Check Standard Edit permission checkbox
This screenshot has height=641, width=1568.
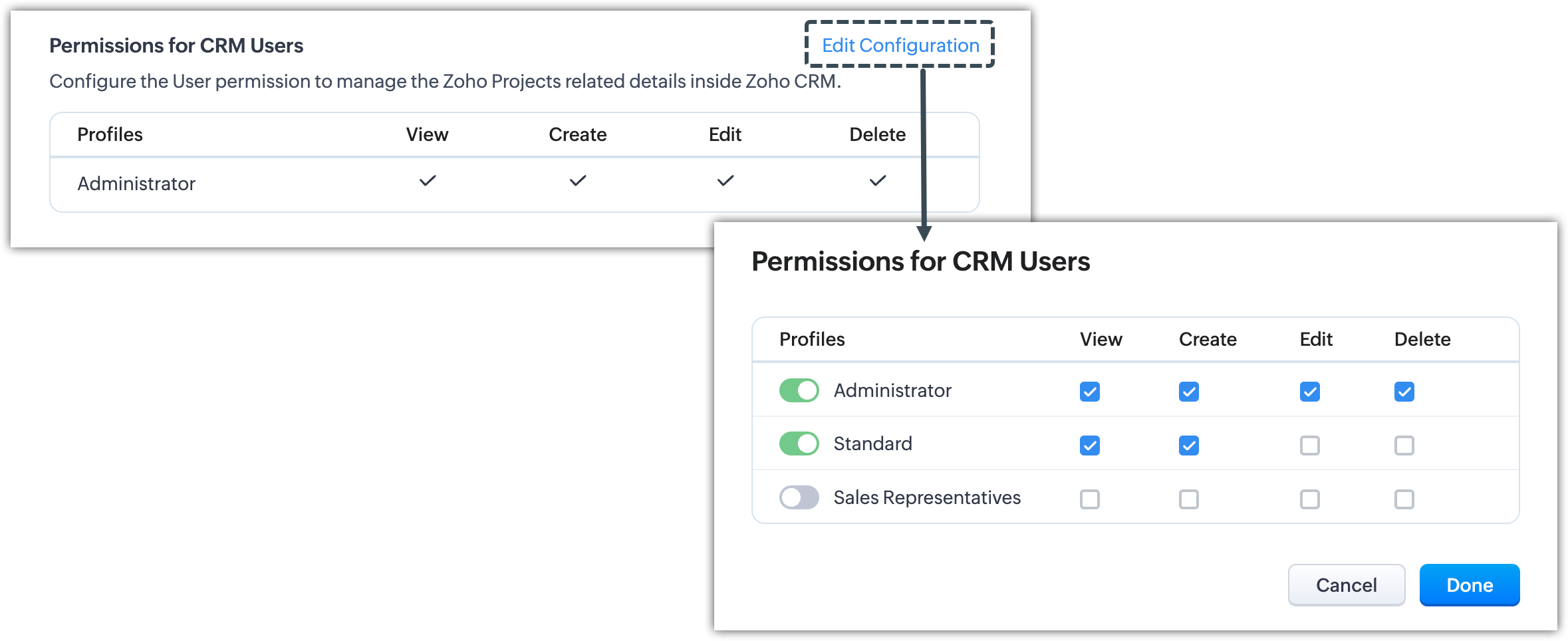click(x=1309, y=445)
